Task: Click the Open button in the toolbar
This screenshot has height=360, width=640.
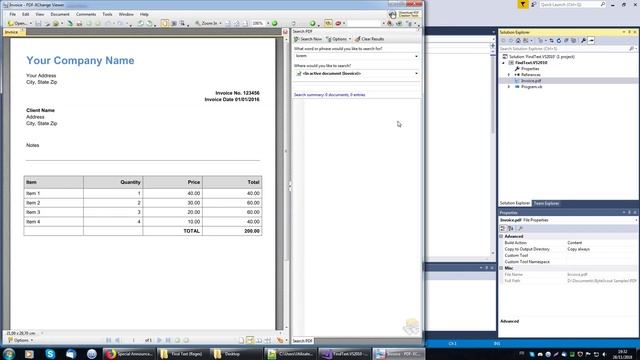Action: pyautogui.click(x=18, y=24)
